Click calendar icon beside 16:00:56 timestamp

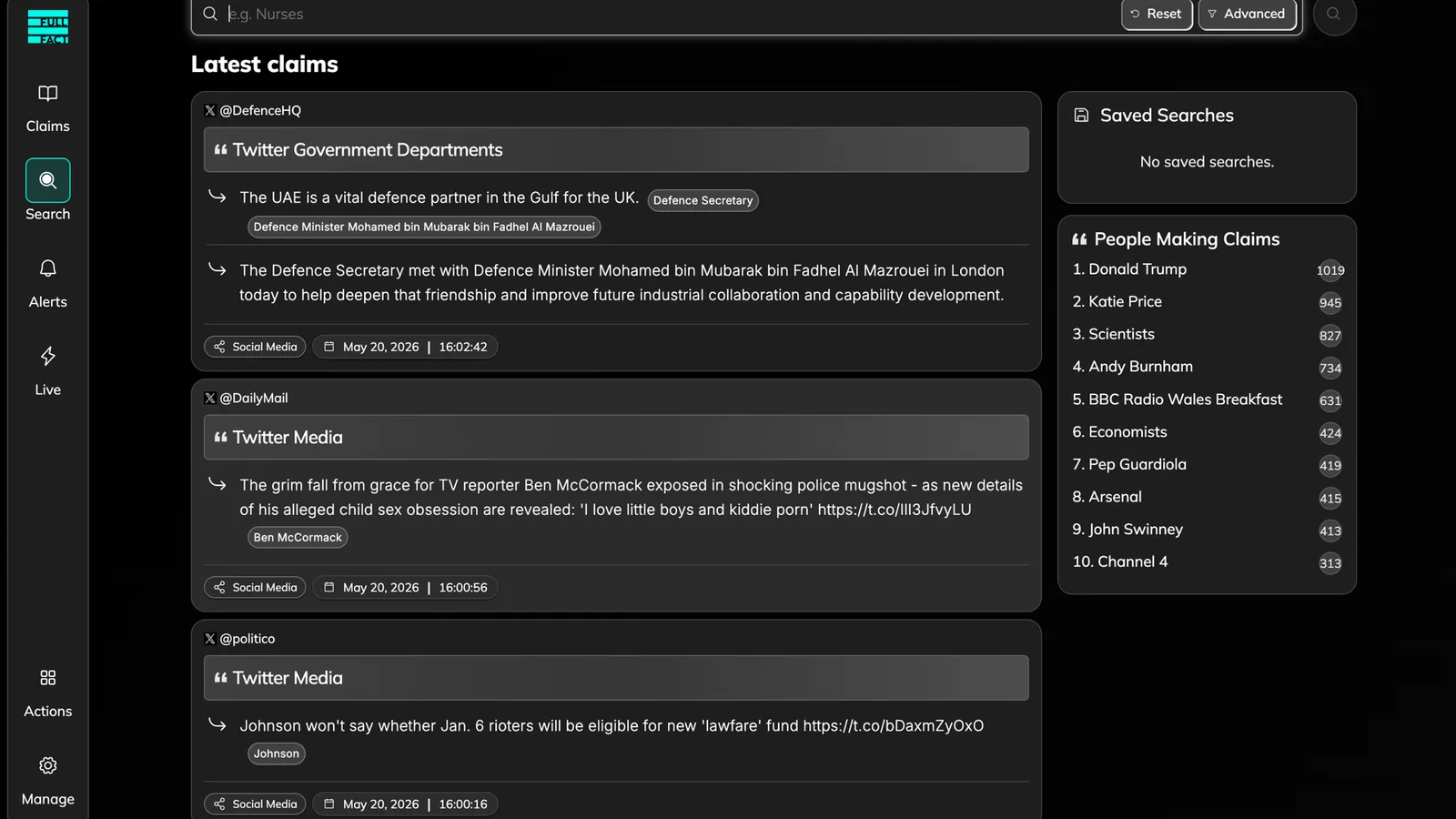pyautogui.click(x=329, y=588)
